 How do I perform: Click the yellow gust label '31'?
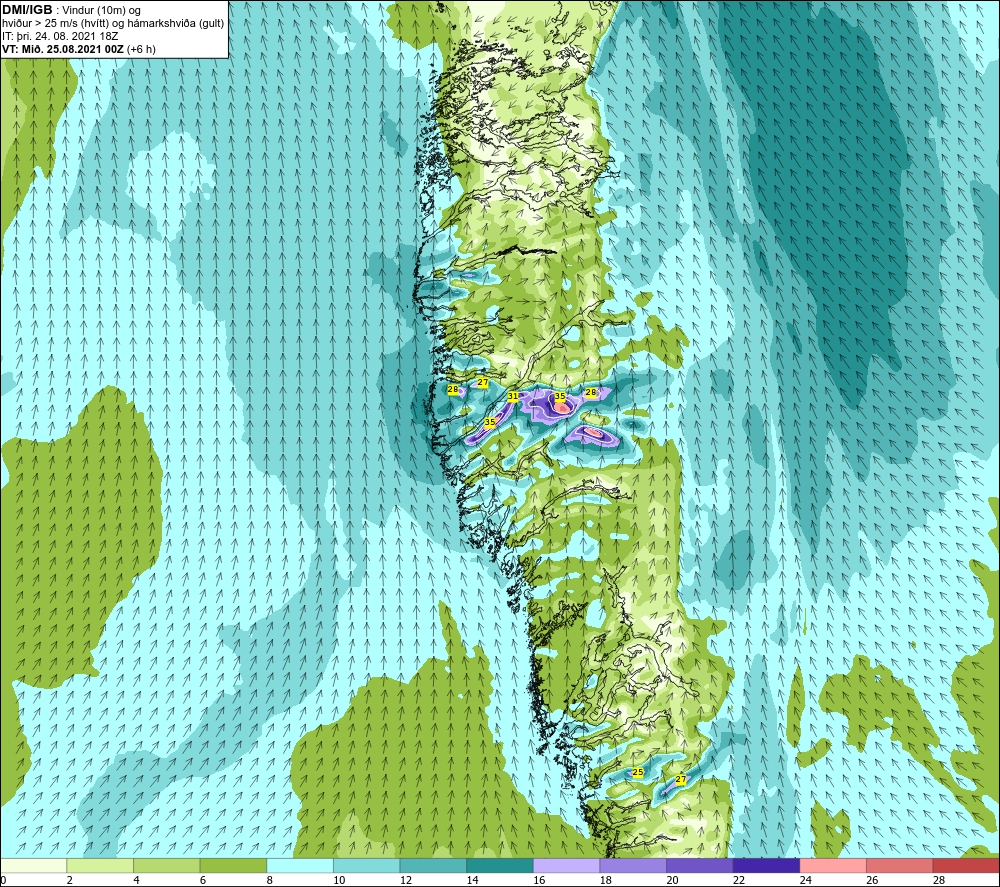513,397
